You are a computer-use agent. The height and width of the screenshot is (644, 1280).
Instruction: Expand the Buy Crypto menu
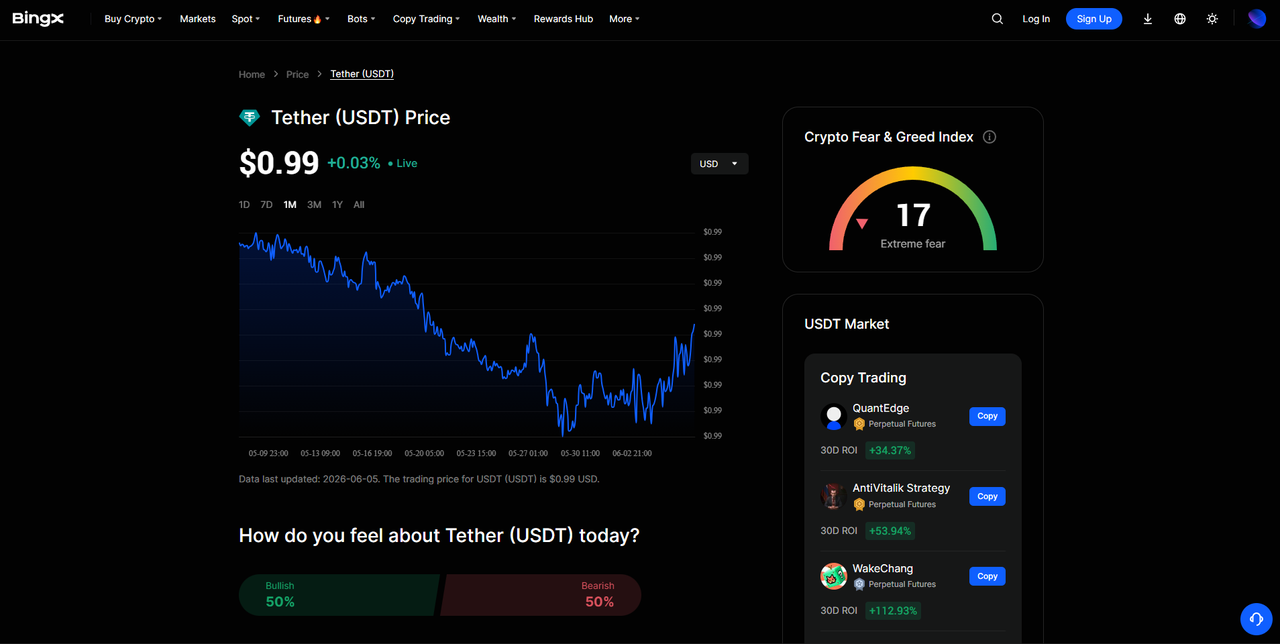[133, 19]
